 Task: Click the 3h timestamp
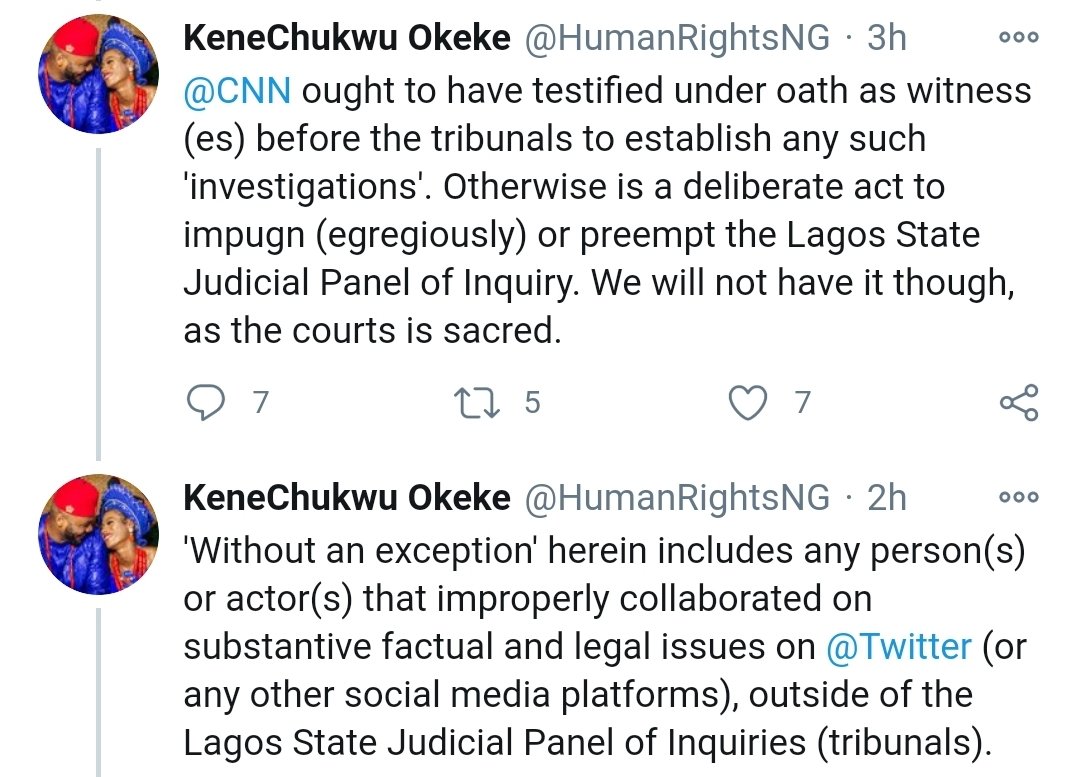[x=887, y=39]
